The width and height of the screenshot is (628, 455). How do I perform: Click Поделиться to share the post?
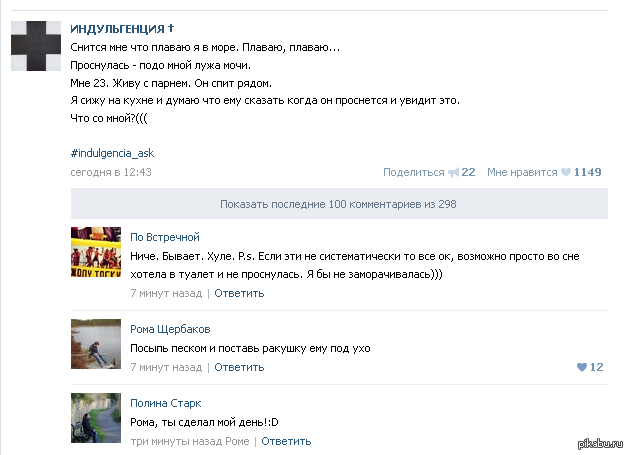click(x=414, y=172)
